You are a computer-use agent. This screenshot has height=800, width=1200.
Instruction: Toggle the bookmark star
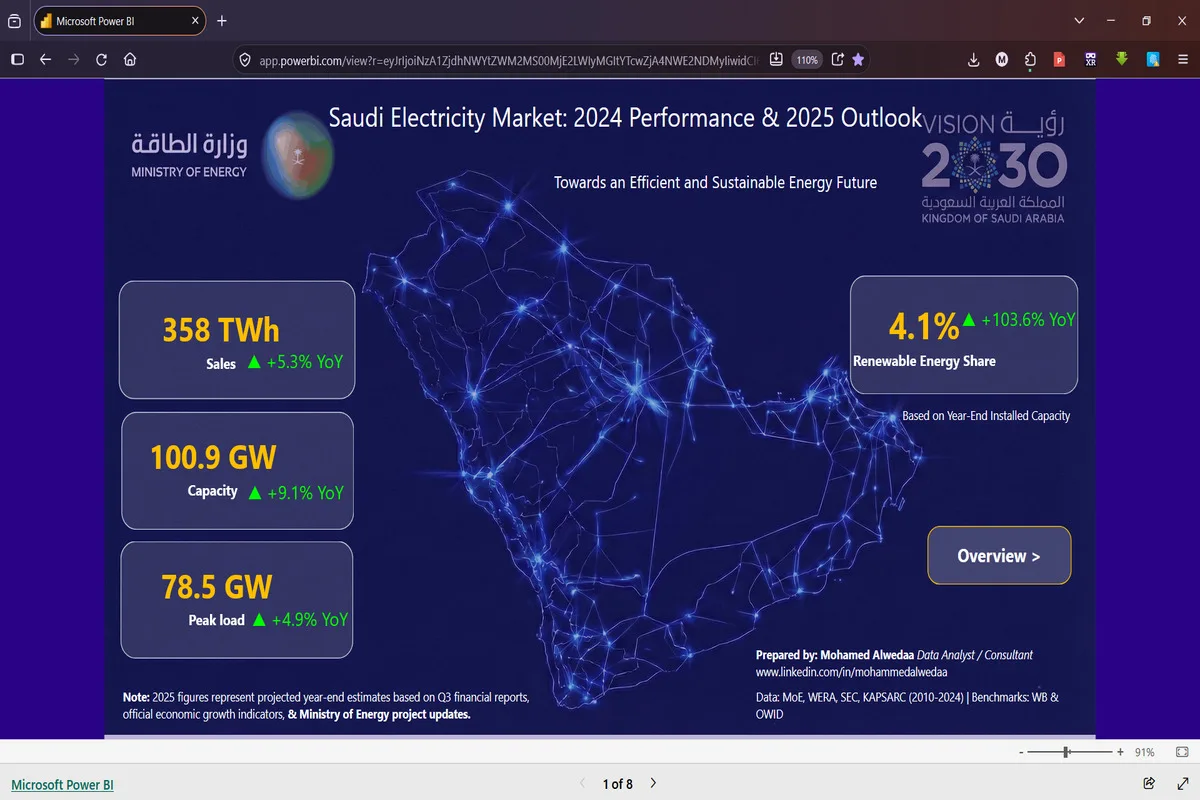pos(858,60)
